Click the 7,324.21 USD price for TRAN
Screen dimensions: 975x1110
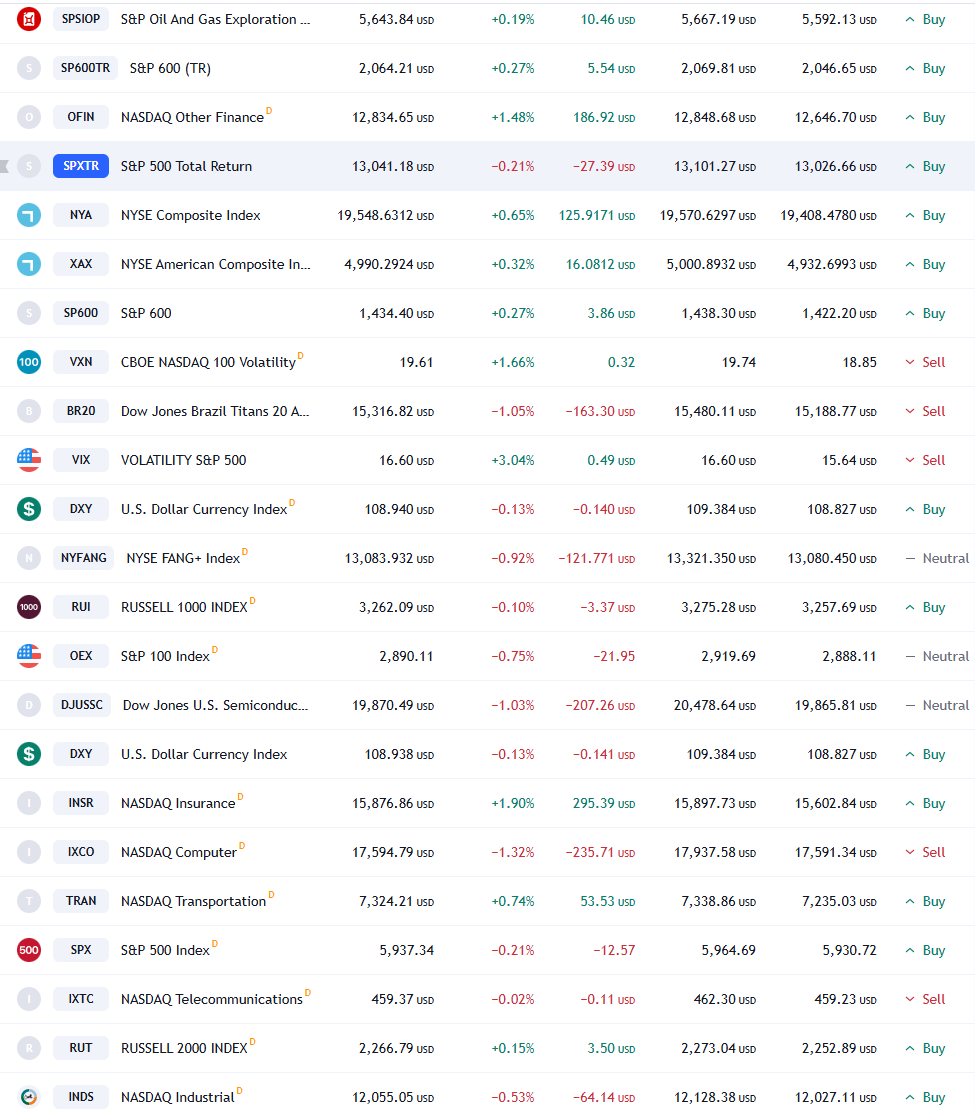tap(397, 901)
